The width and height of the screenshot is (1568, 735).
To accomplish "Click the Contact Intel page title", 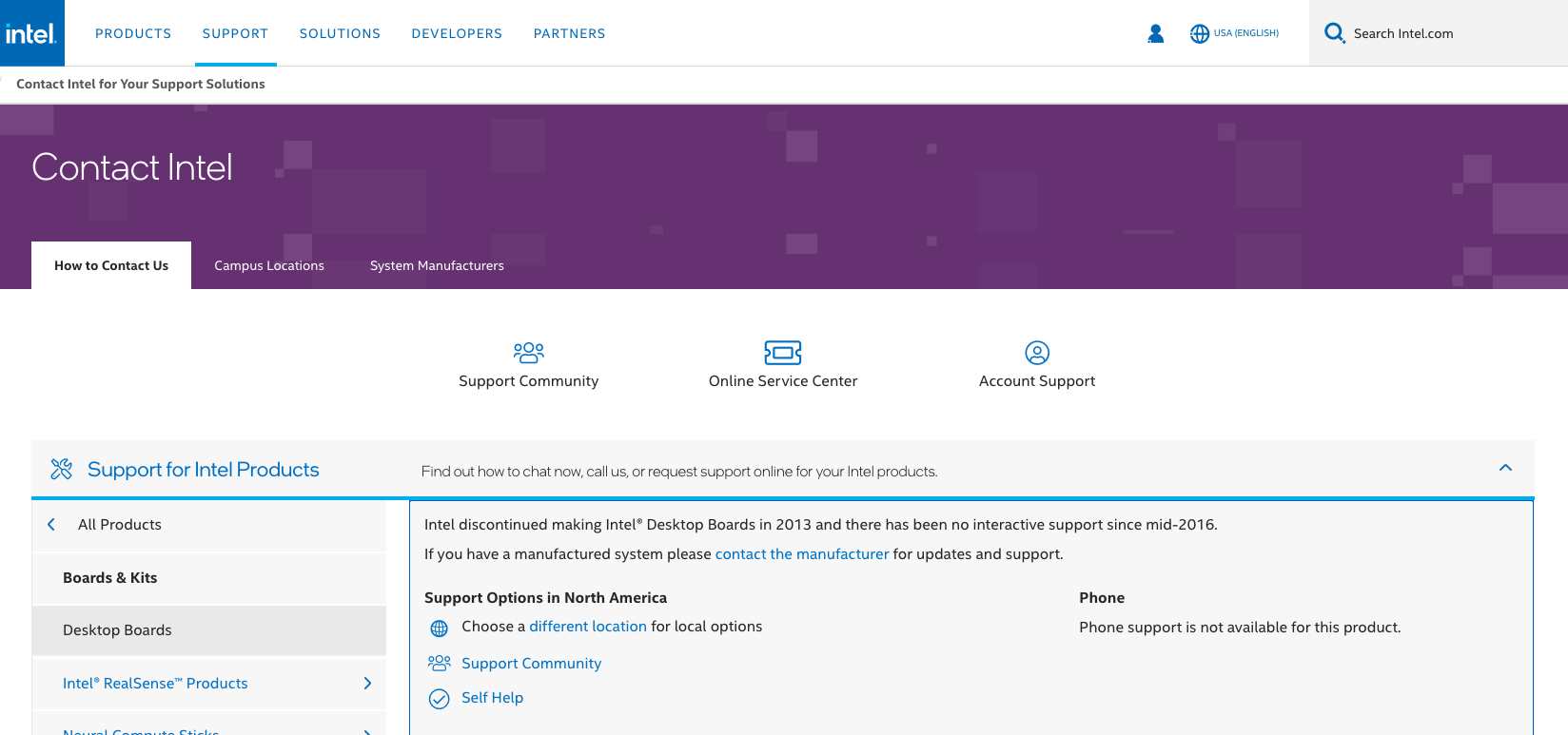I will click(132, 167).
